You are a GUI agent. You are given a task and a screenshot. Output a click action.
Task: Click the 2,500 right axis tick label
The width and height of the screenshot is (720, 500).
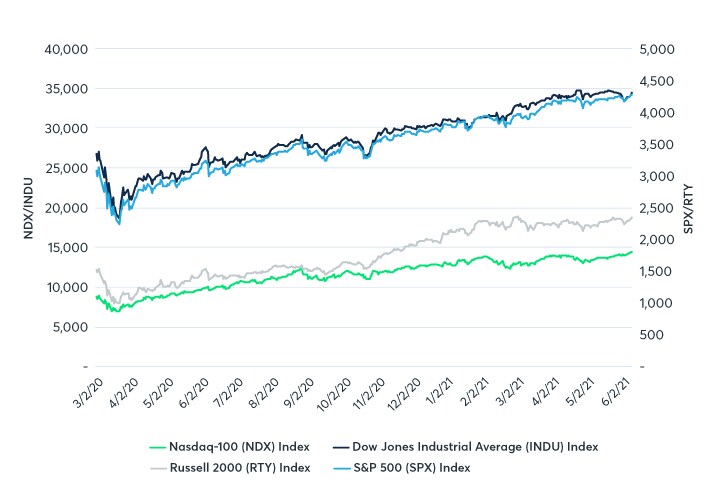click(658, 208)
